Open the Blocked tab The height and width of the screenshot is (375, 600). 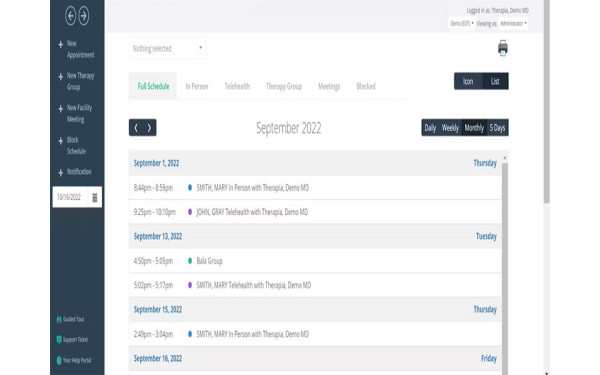tap(366, 86)
